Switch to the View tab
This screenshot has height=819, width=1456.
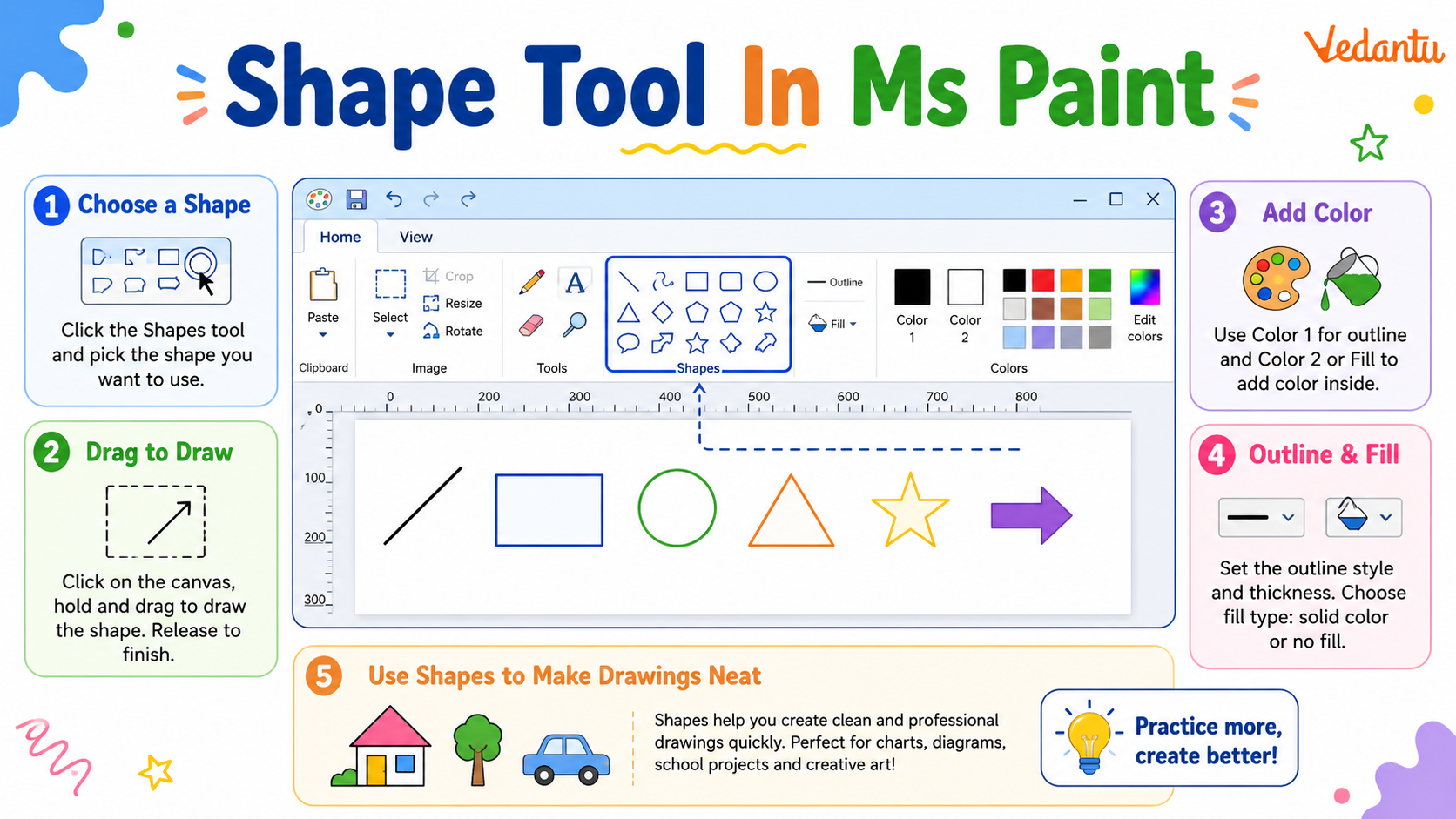pyautogui.click(x=415, y=237)
